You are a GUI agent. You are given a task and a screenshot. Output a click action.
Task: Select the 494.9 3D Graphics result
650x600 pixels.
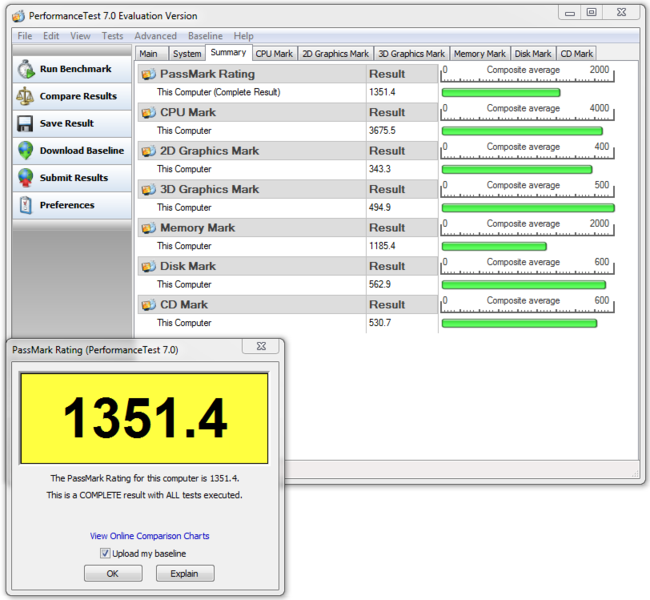[402, 207]
